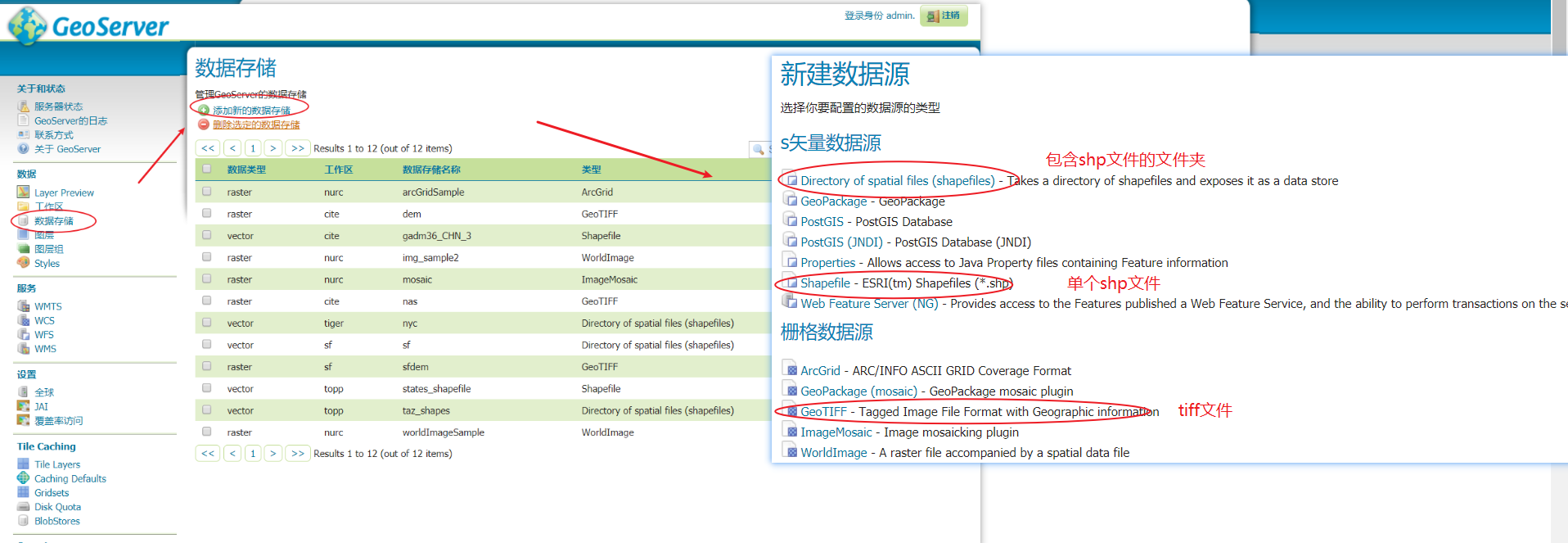Choose the PostGIS (JNDI) data source
Viewport: 1568px width, 543px height.
coord(841,242)
